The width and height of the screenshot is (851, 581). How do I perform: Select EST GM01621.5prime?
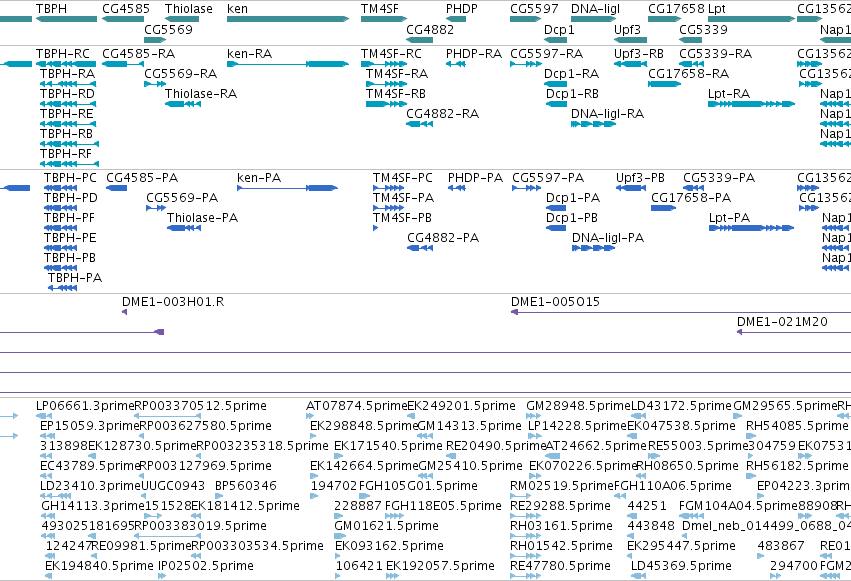386,526
